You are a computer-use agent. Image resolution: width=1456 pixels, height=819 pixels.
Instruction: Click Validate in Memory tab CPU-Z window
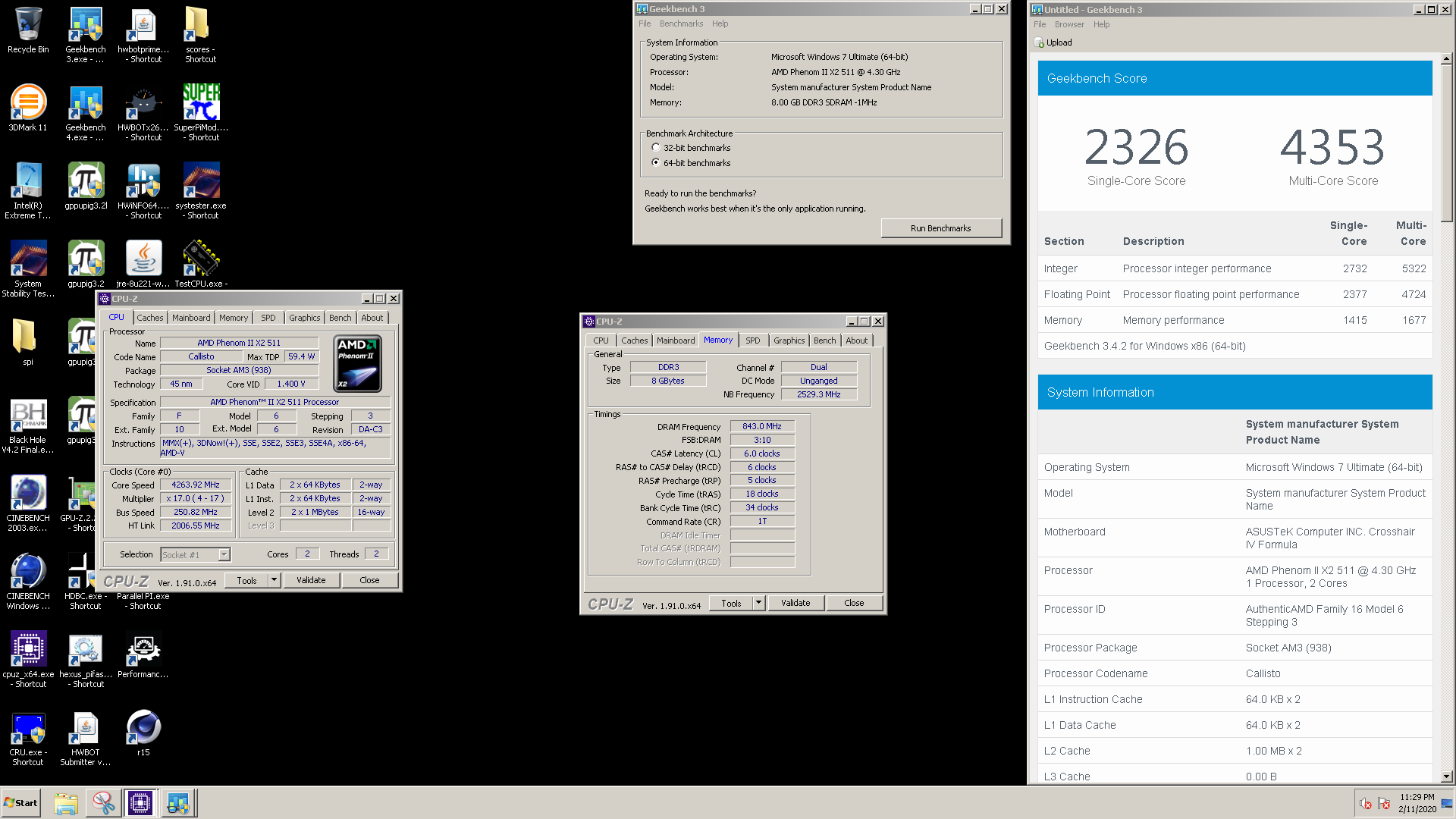point(795,604)
